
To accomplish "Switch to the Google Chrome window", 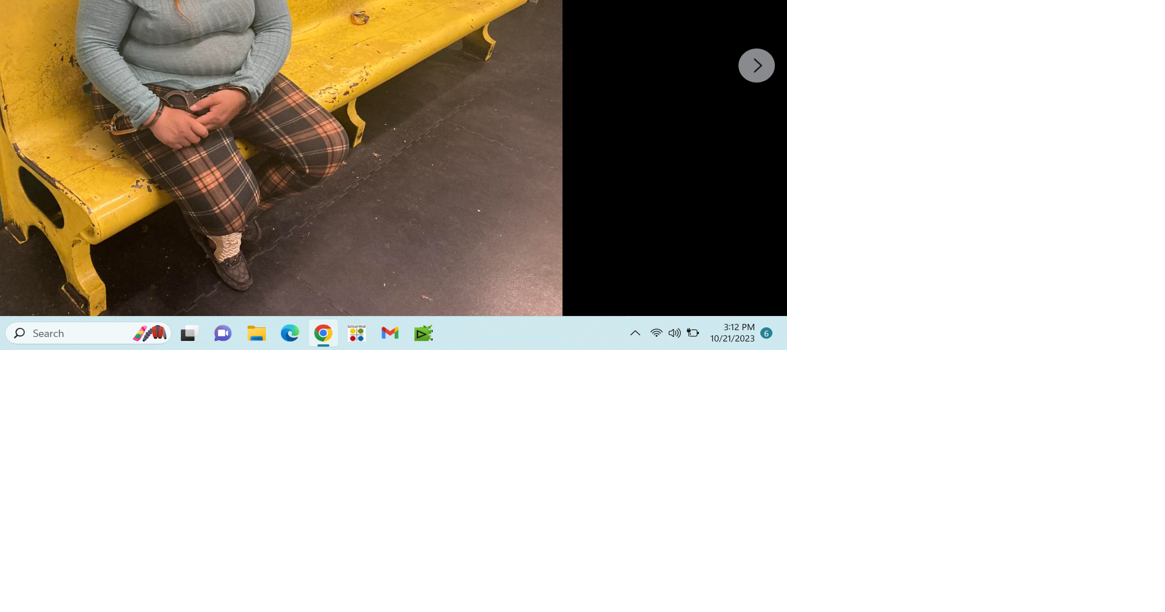I will [x=323, y=334].
